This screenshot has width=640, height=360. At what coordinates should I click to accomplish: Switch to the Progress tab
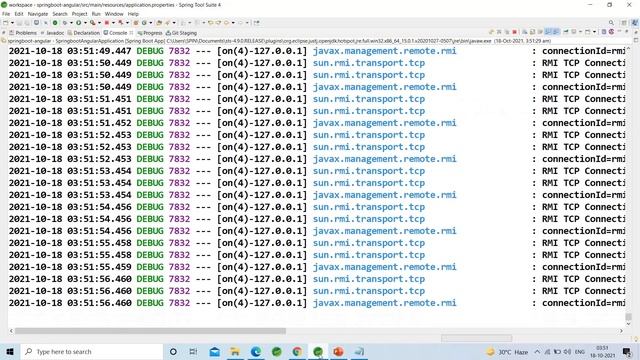(150, 33)
